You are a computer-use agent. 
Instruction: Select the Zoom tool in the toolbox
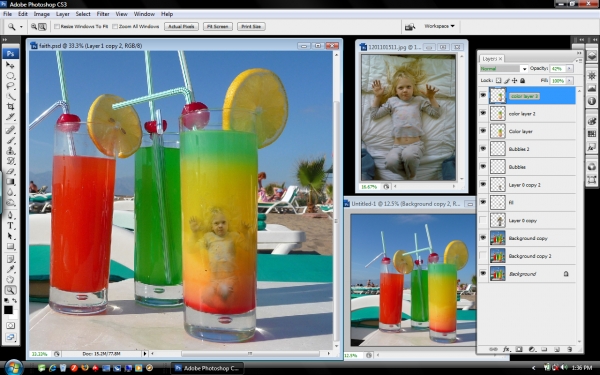(10, 290)
